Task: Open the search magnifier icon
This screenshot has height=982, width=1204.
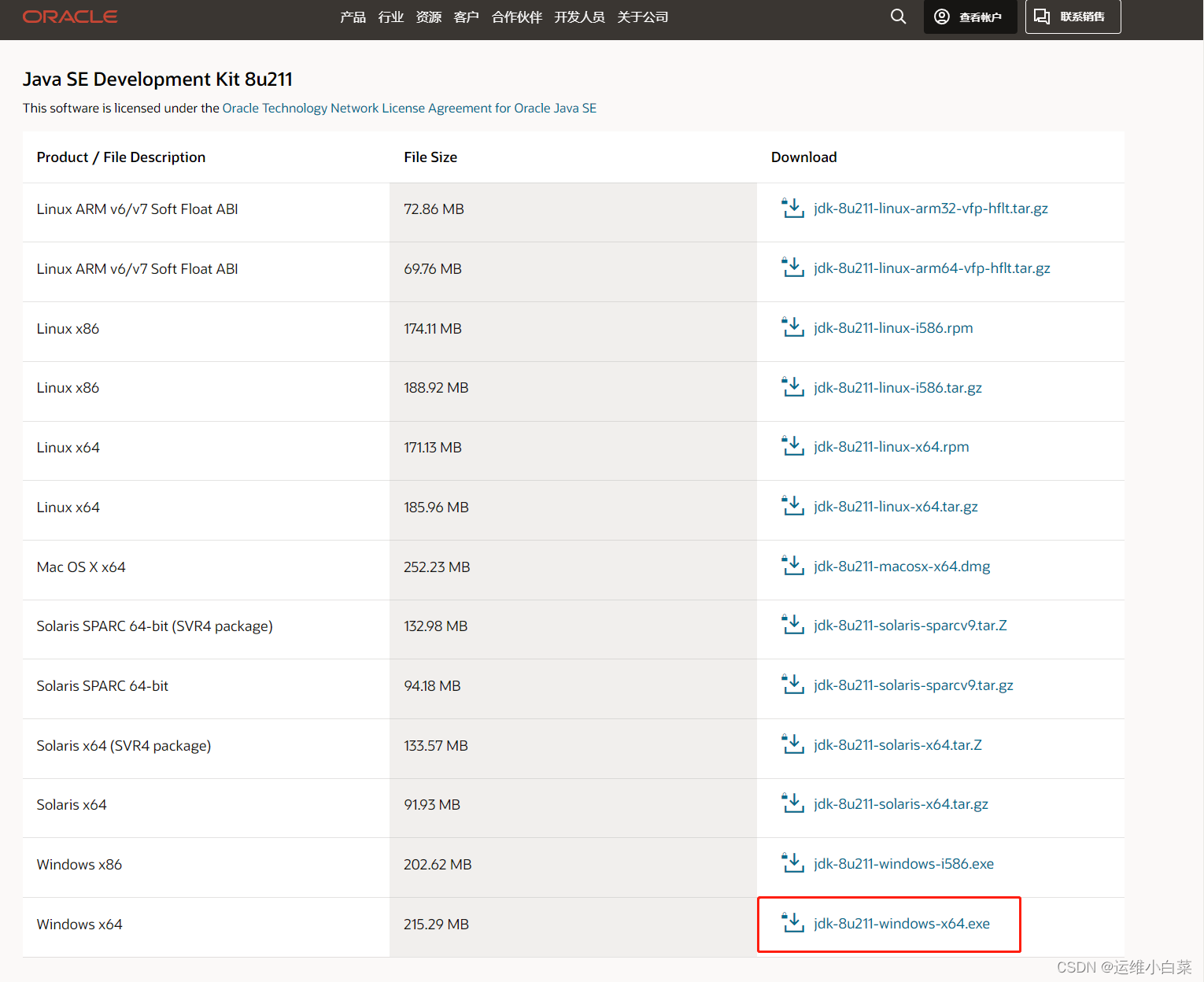Action: 898,17
